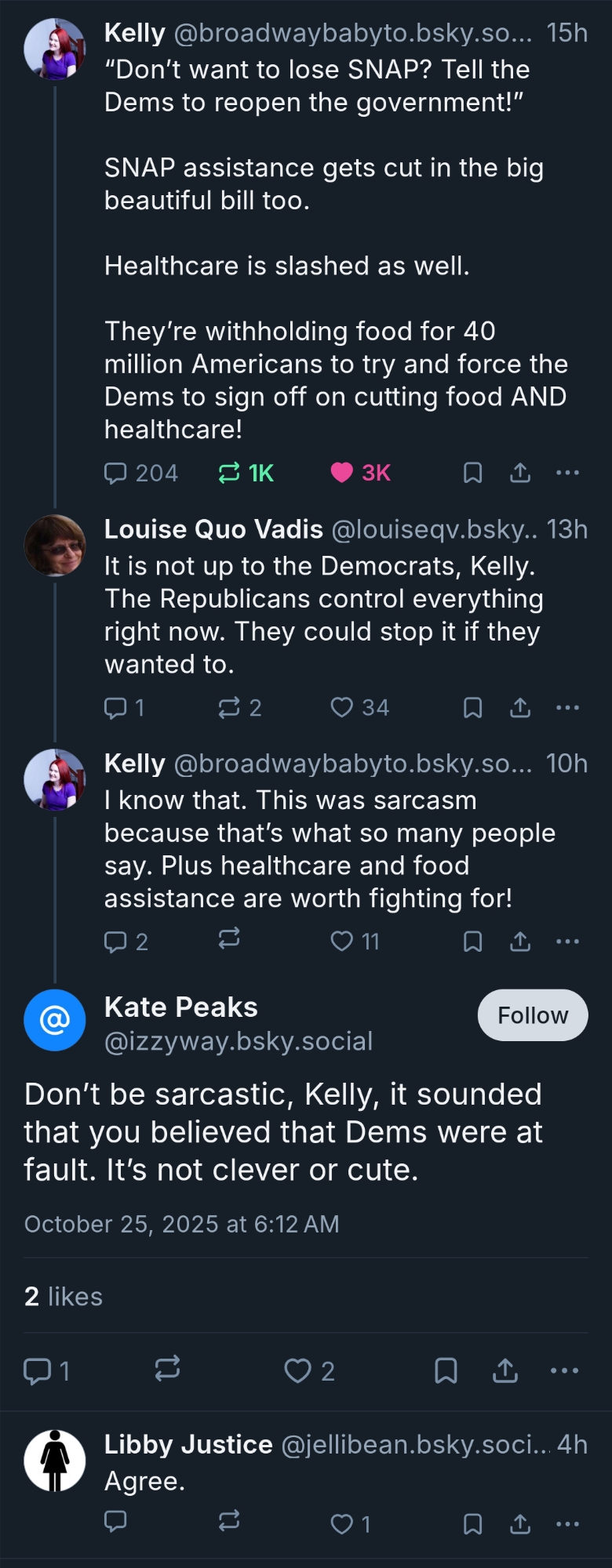
Task: Like Louise Quo Vadis's reply
Action: [342, 707]
